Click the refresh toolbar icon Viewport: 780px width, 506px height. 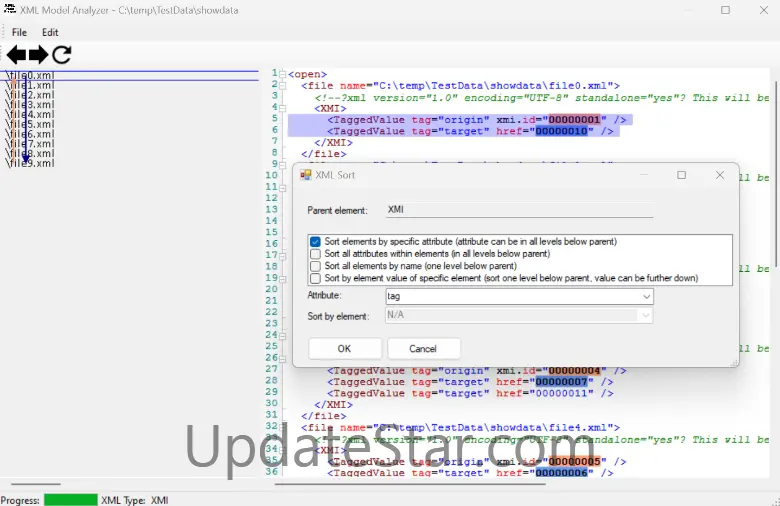point(62,54)
